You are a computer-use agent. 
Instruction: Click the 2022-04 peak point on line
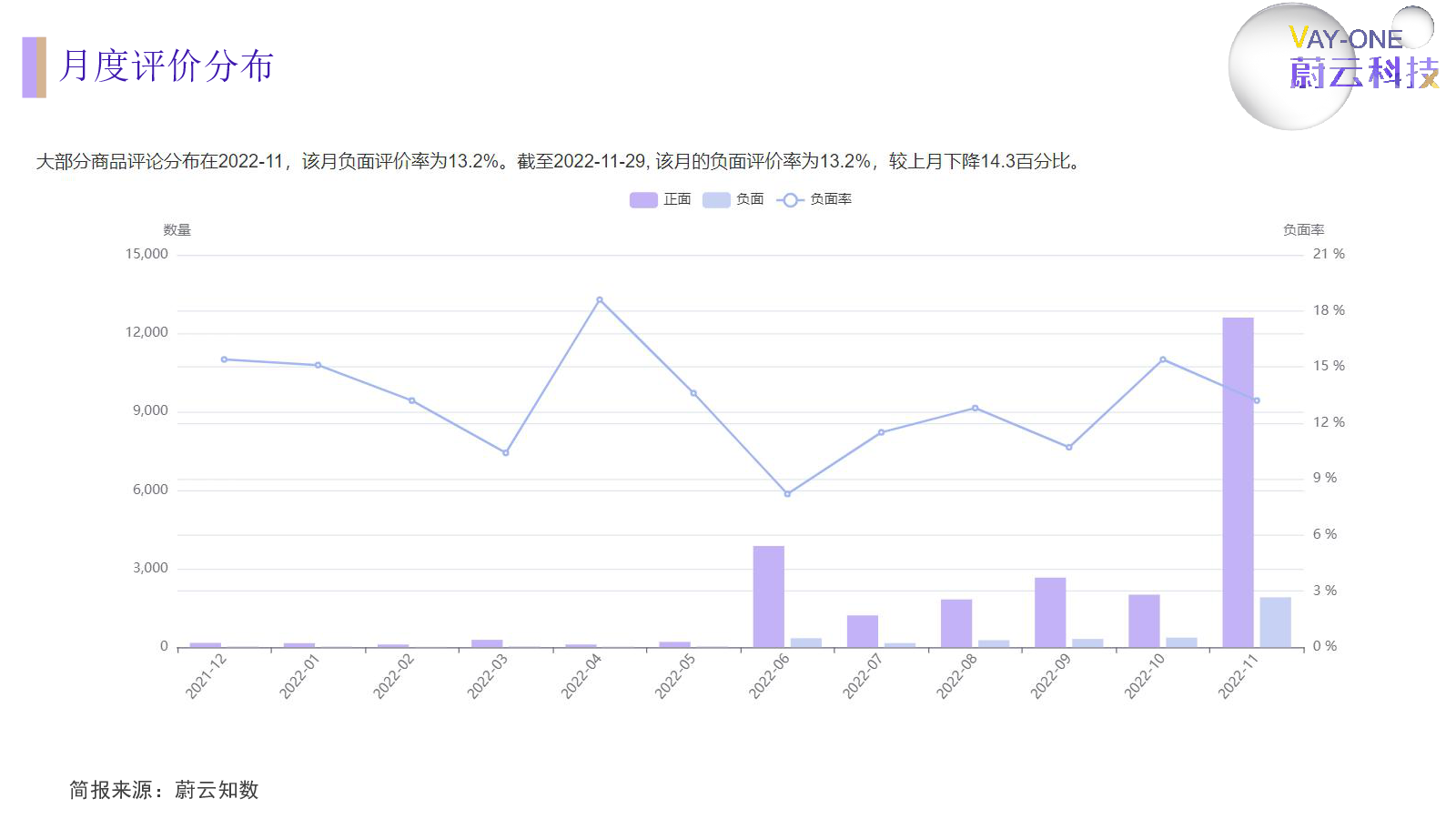coord(600,299)
